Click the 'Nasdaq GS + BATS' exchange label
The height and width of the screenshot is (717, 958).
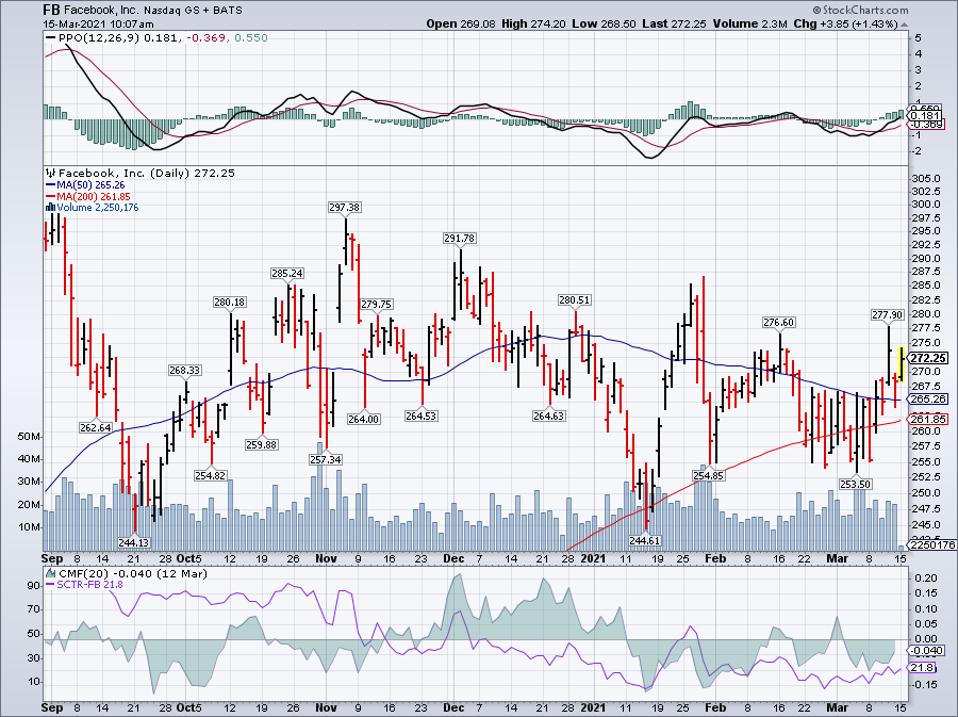click(193, 10)
